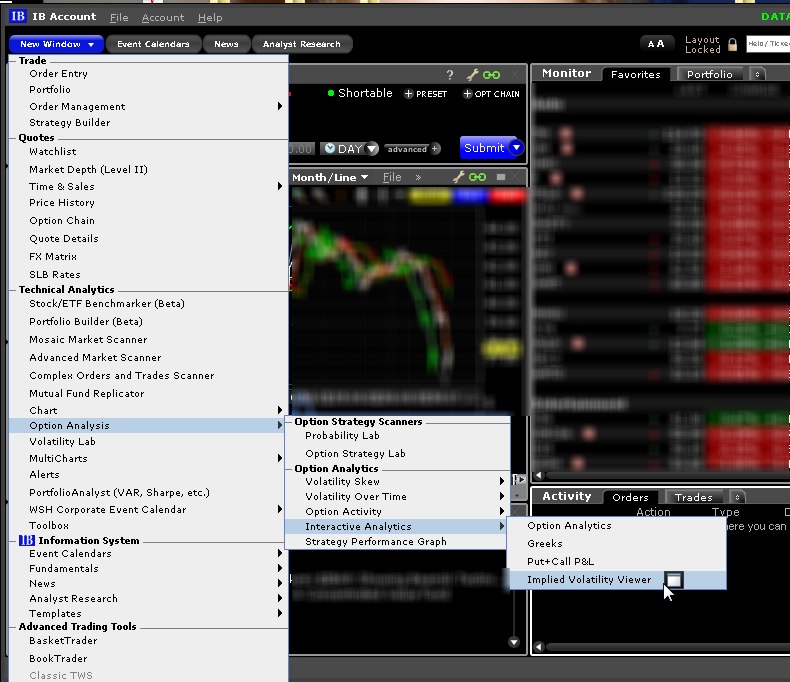Click the wrench configure icon in order entry panel
Viewport: 790px width, 682px height.
[x=472, y=76]
